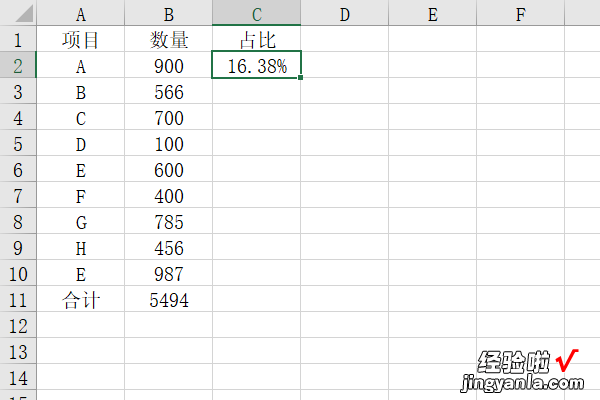Image resolution: width=600 pixels, height=400 pixels.
Task: Select row 4 header
Action: click(x=18, y=117)
